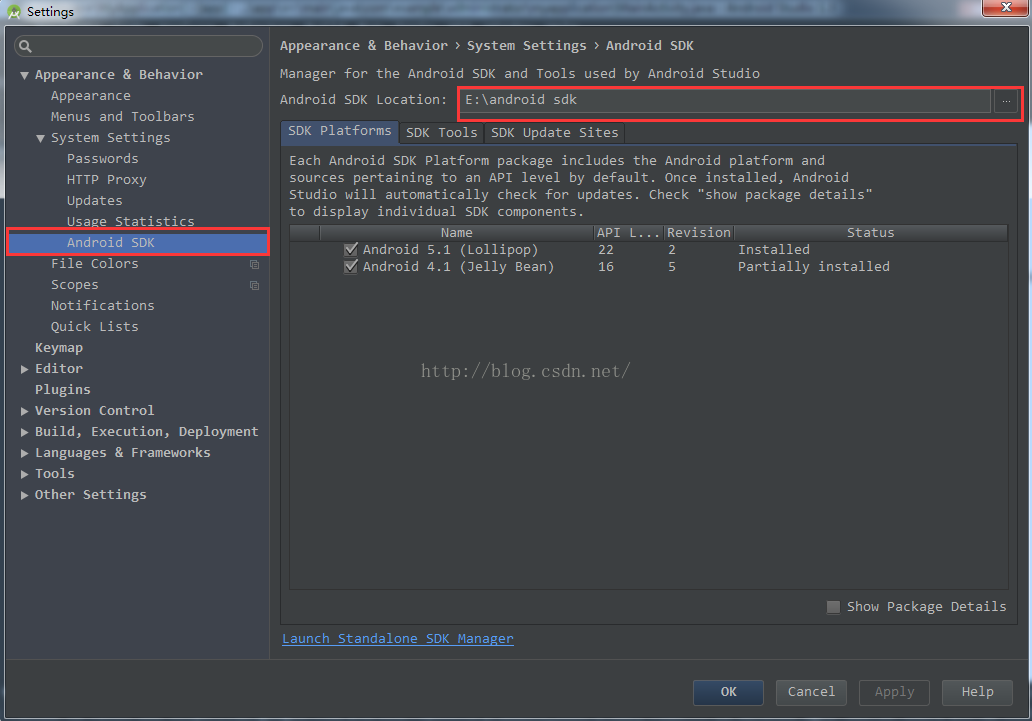Collapse Appearance & Behavior tree node
Image resolution: width=1032 pixels, height=721 pixels.
(x=24, y=75)
